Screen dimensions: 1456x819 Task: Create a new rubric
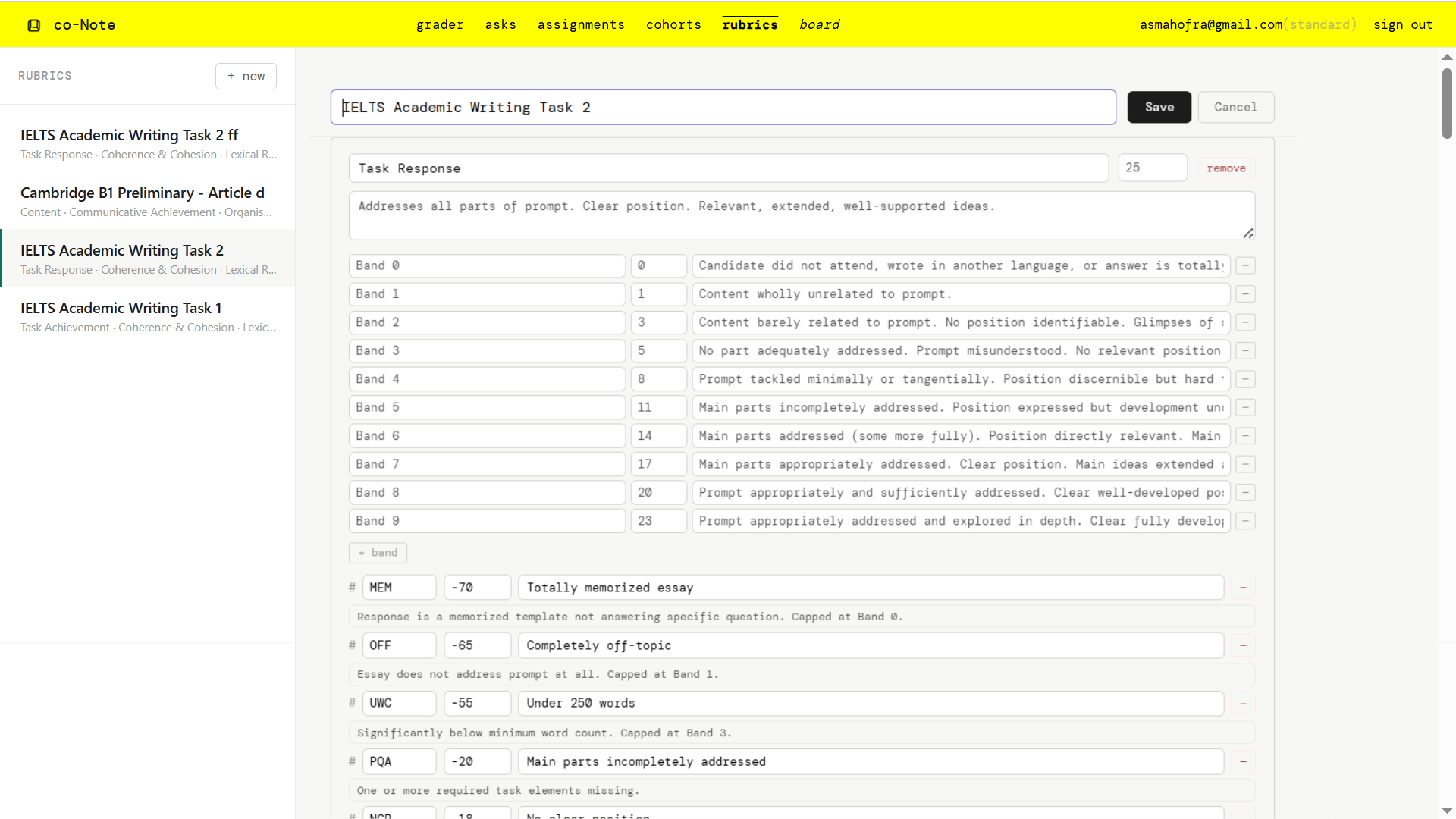coord(246,76)
